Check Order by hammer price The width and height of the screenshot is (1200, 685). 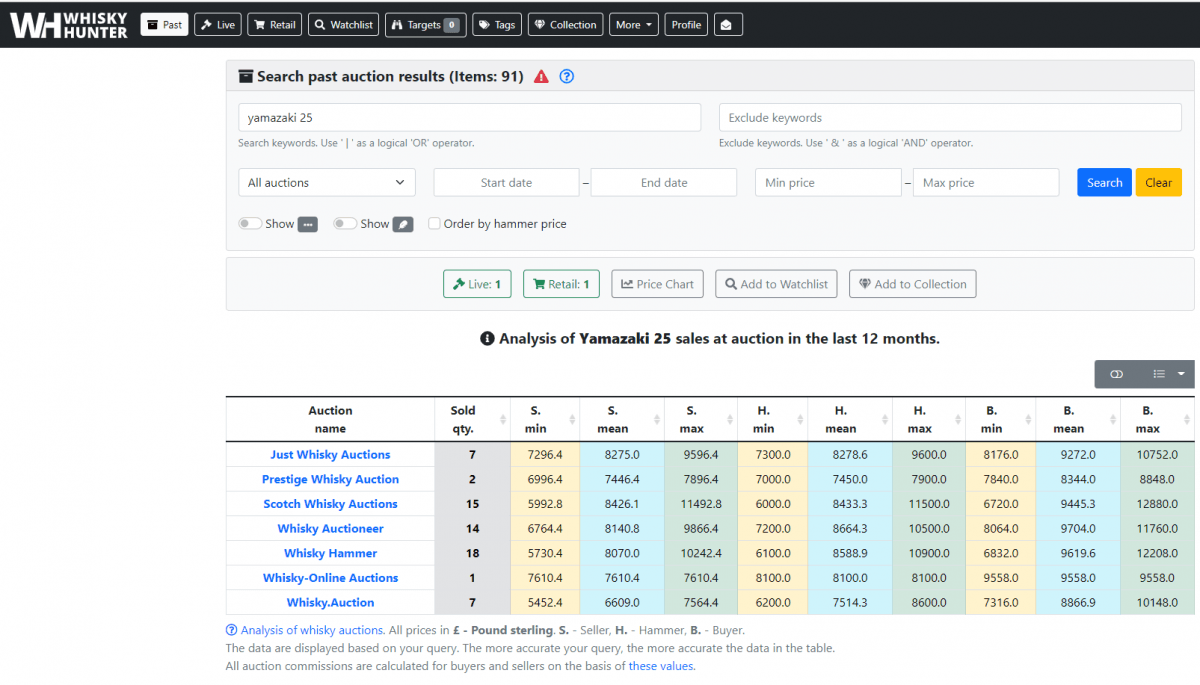(x=434, y=224)
